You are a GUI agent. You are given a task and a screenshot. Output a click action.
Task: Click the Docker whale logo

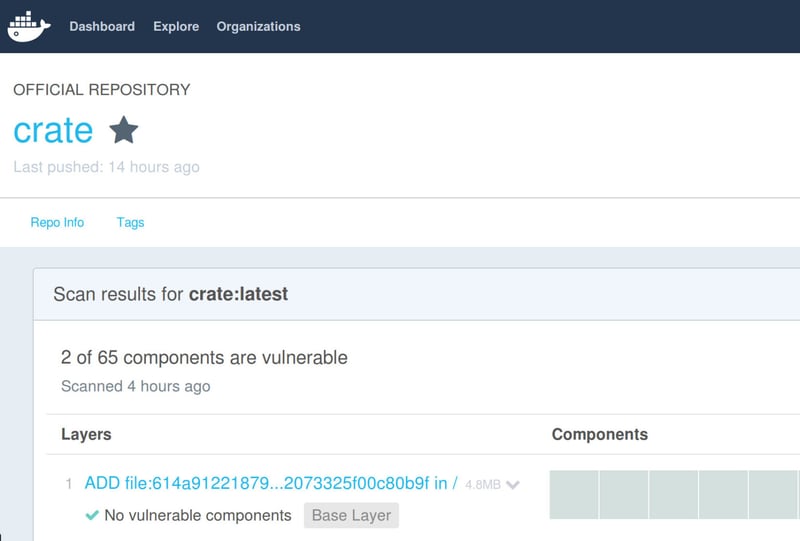pos(29,26)
